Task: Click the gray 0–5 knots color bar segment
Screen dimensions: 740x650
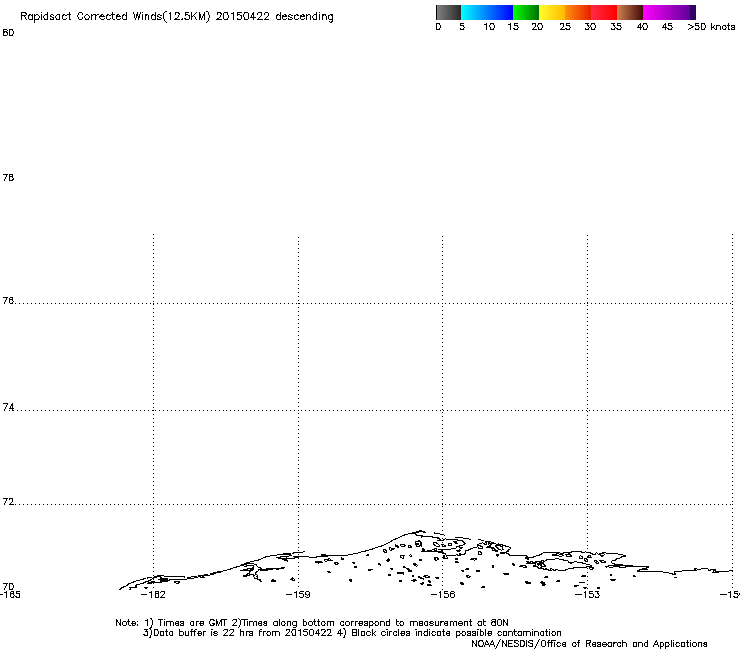Action: click(448, 12)
